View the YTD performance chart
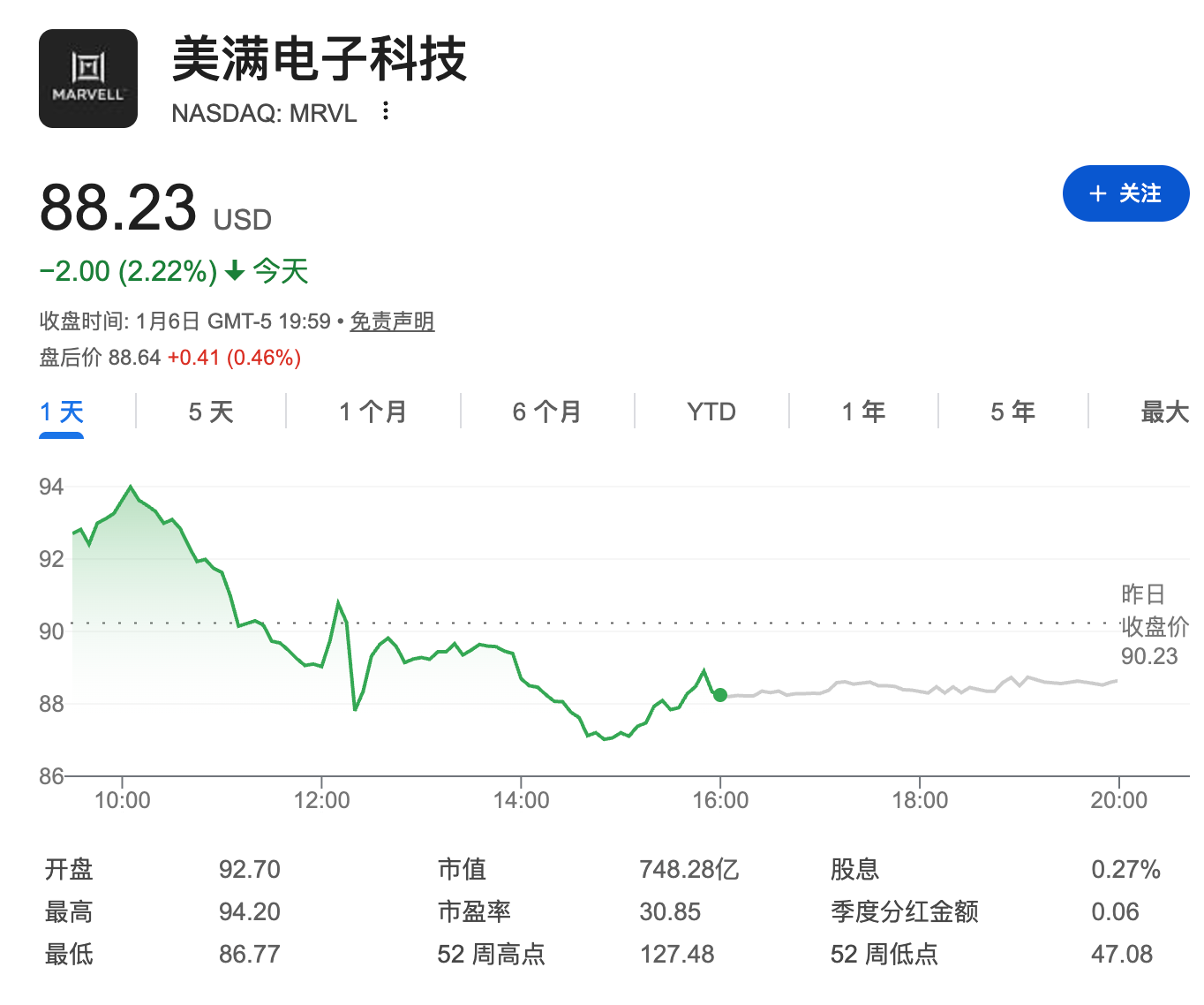 (x=709, y=412)
